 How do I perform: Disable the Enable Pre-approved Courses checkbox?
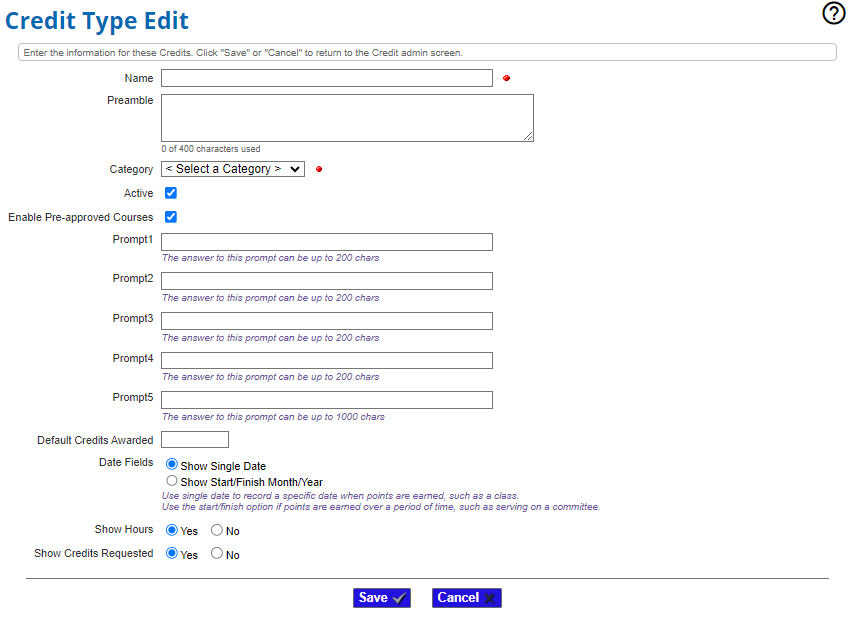(x=171, y=217)
